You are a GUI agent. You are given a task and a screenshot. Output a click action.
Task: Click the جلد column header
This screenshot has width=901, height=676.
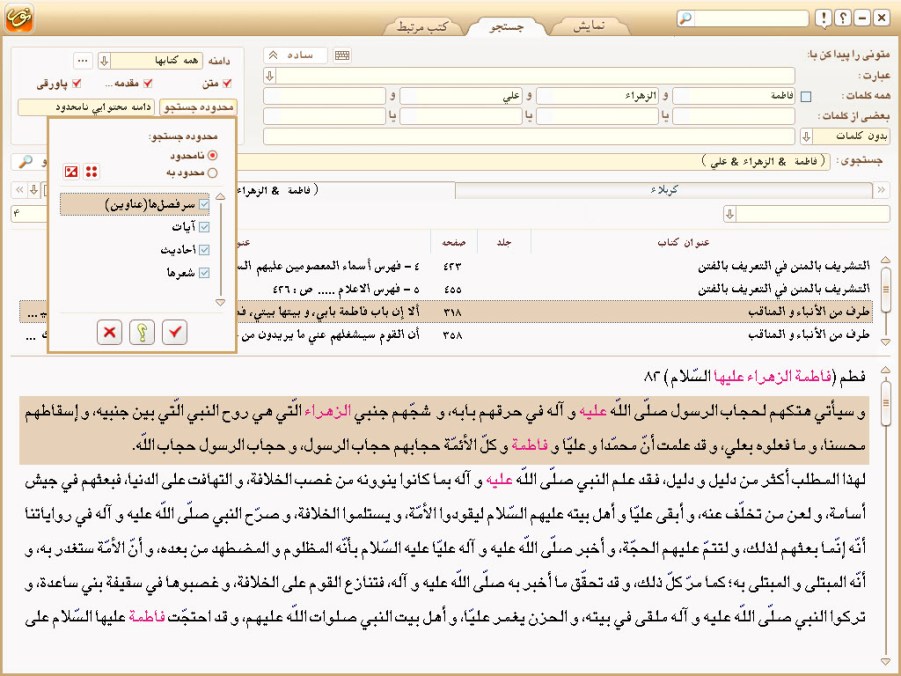pos(504,243)
